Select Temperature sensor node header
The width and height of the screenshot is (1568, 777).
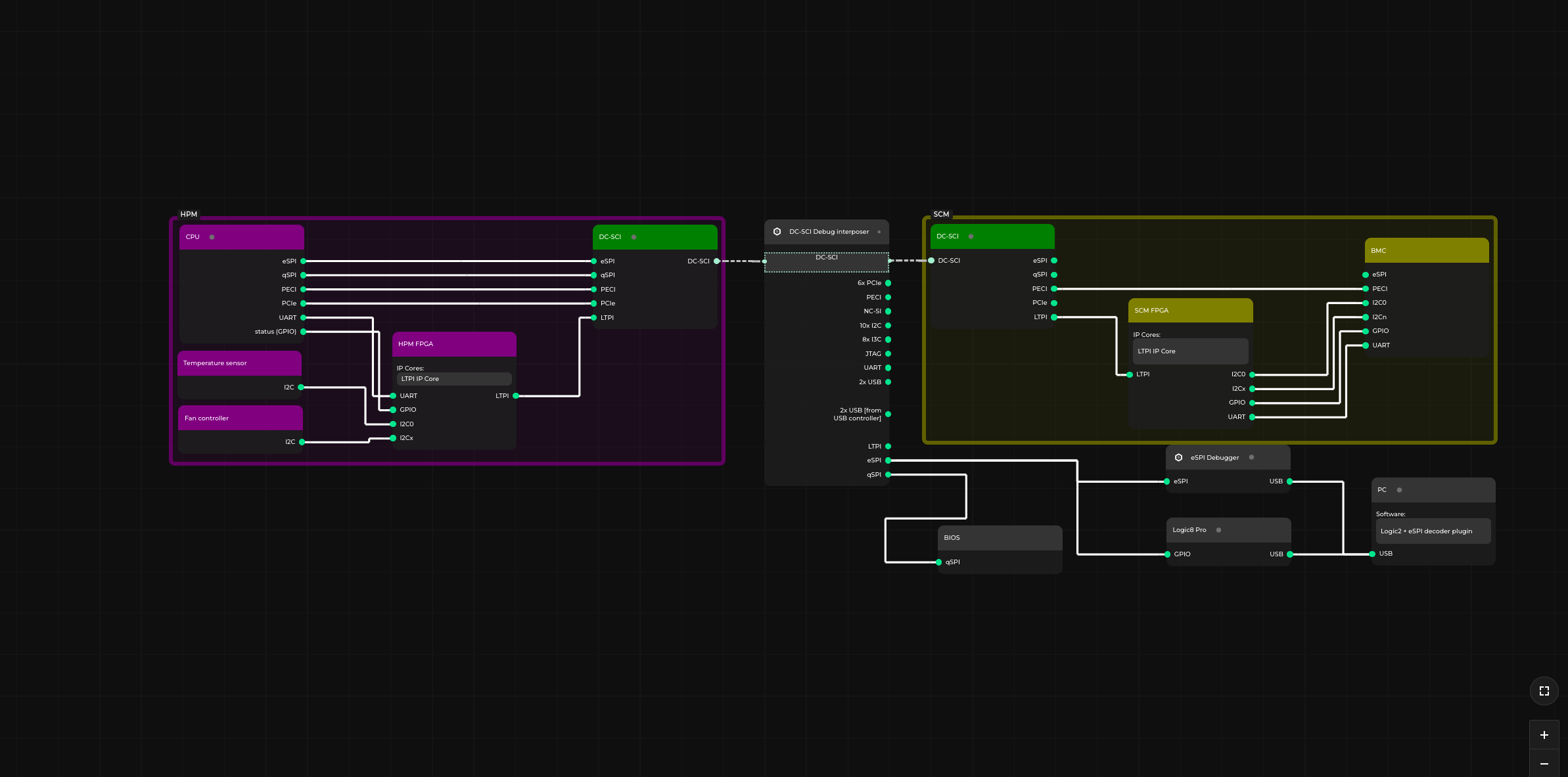[240, 363]
